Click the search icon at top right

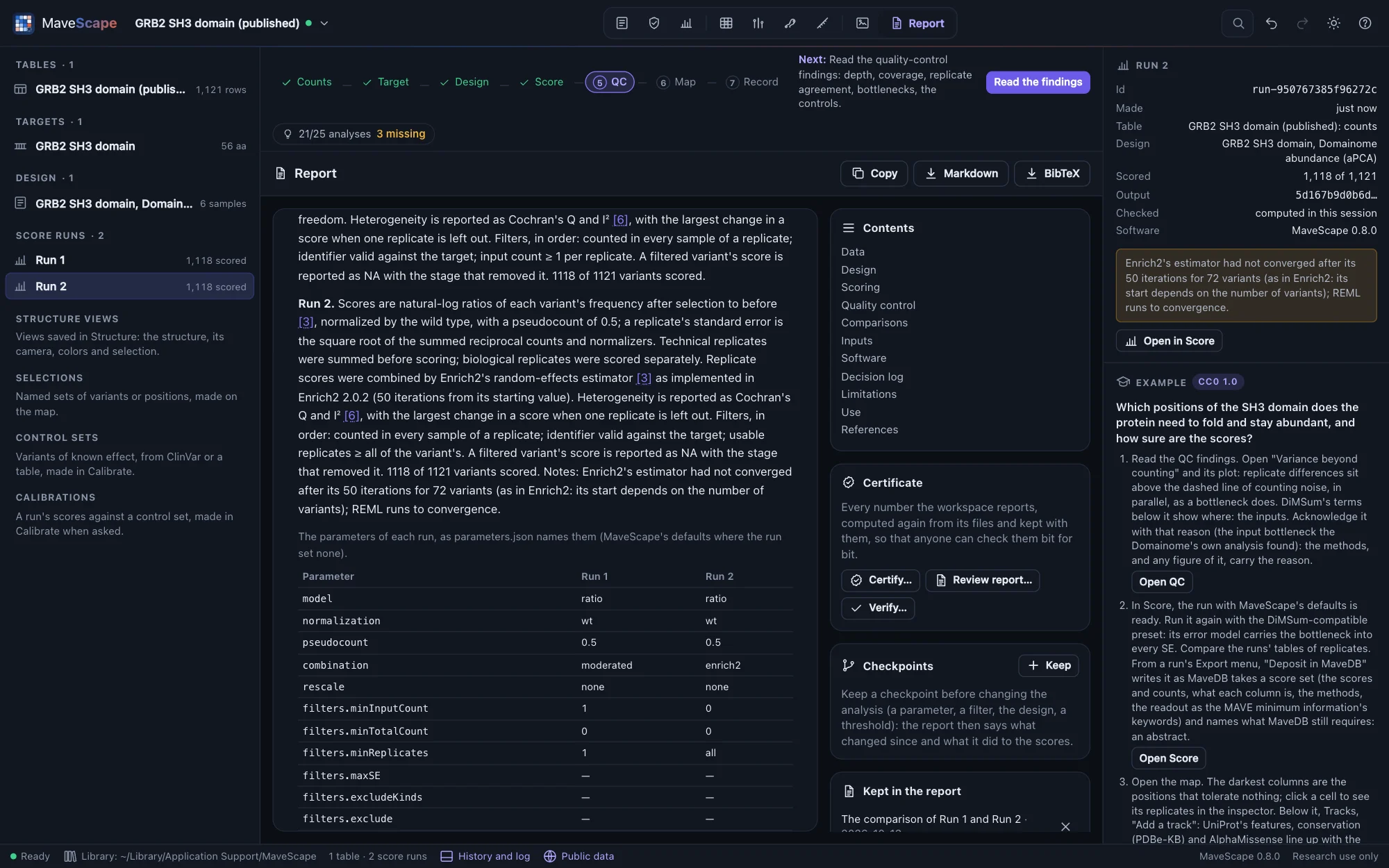pyautogui.click(x=1238, y=23)
